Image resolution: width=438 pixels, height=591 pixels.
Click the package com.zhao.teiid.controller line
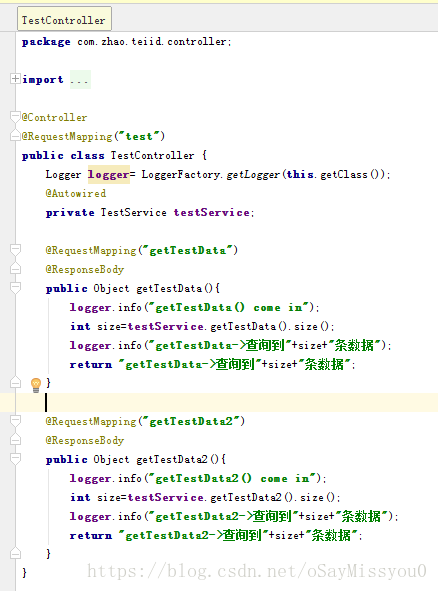[x=126, y=41]
